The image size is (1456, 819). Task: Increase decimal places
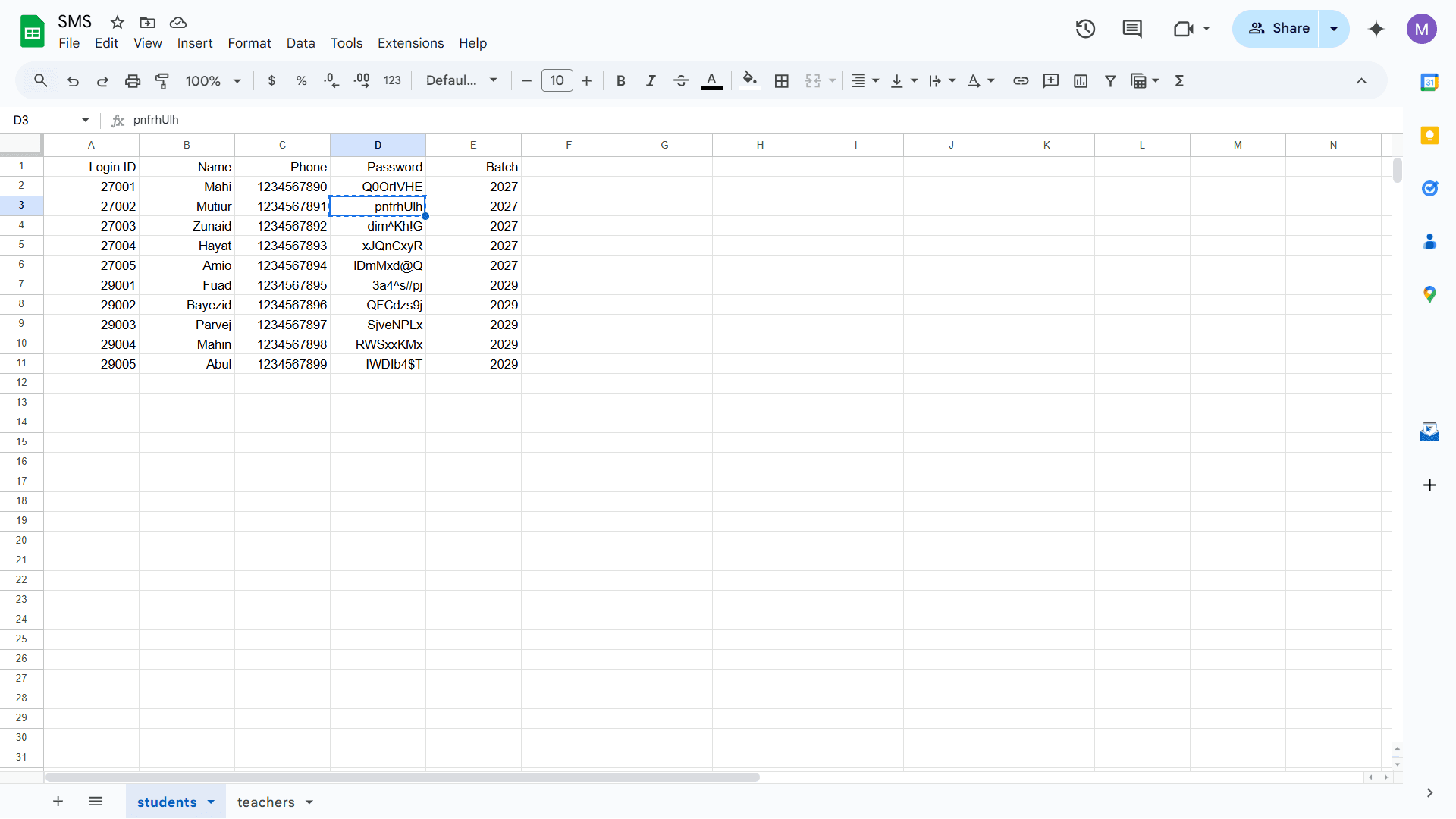pyautogui.click(x=362, y=80)
